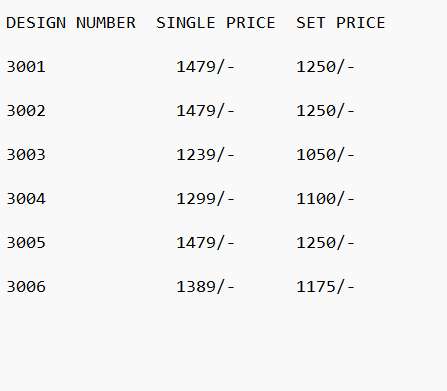Click set price 1175/- in 3006 row

[x=326, y=287]
